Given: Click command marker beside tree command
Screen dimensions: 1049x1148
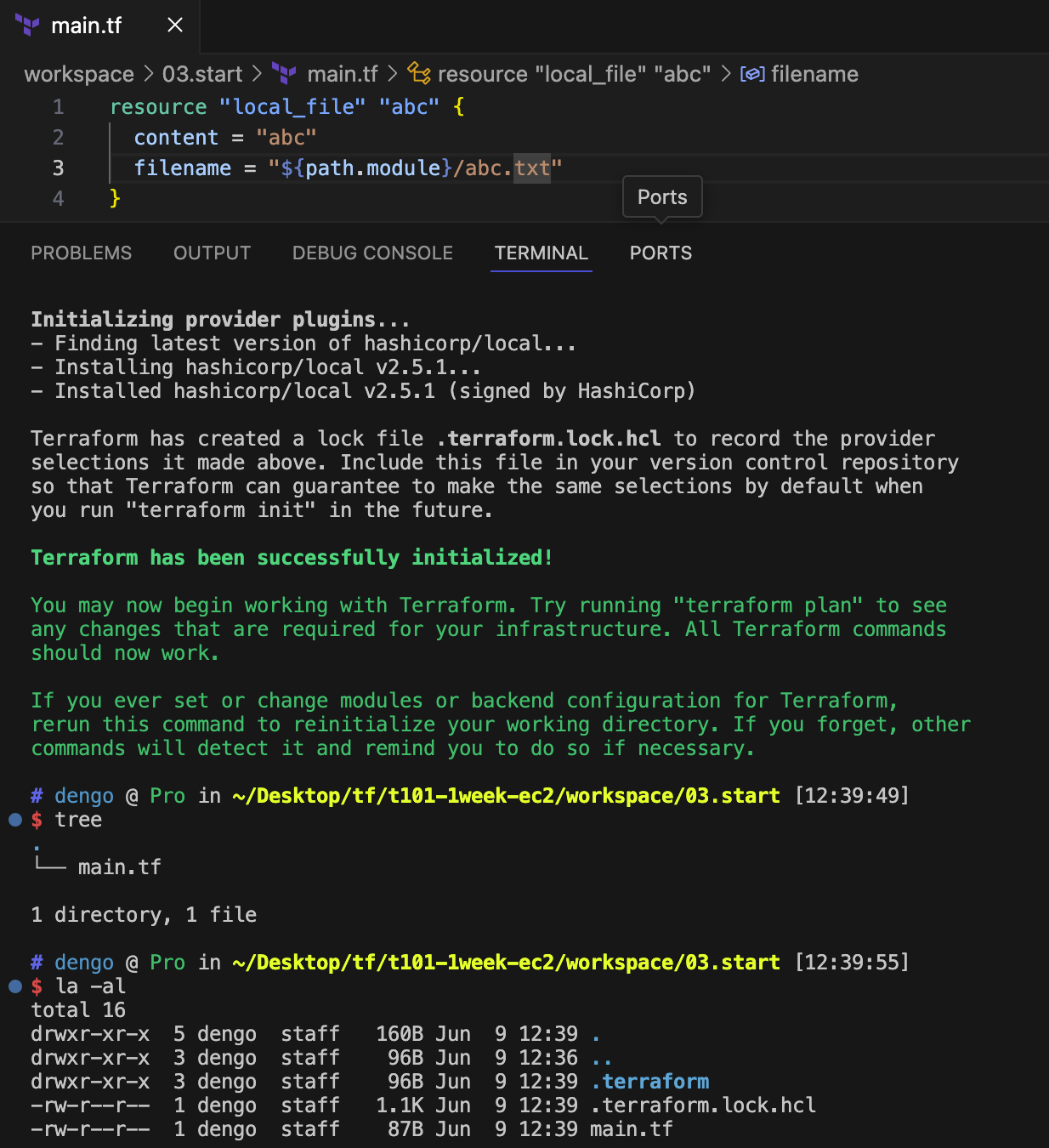Looking at the screenshot, I should pos(14,820).
